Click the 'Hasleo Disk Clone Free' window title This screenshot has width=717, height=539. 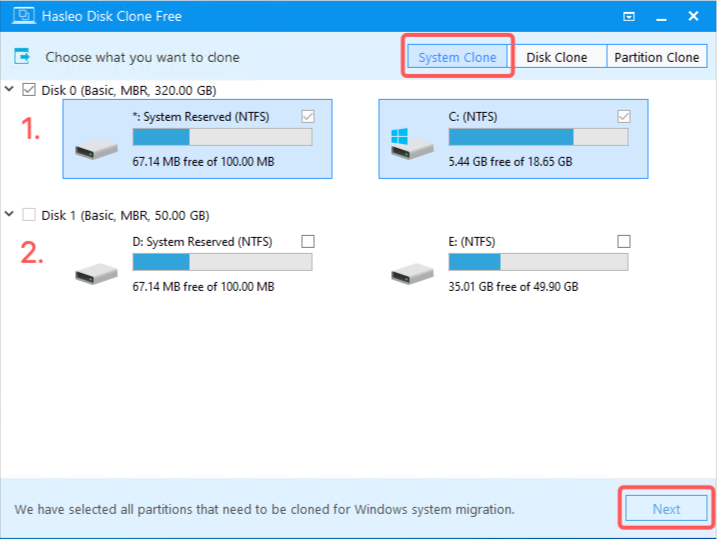coord(112,16)
